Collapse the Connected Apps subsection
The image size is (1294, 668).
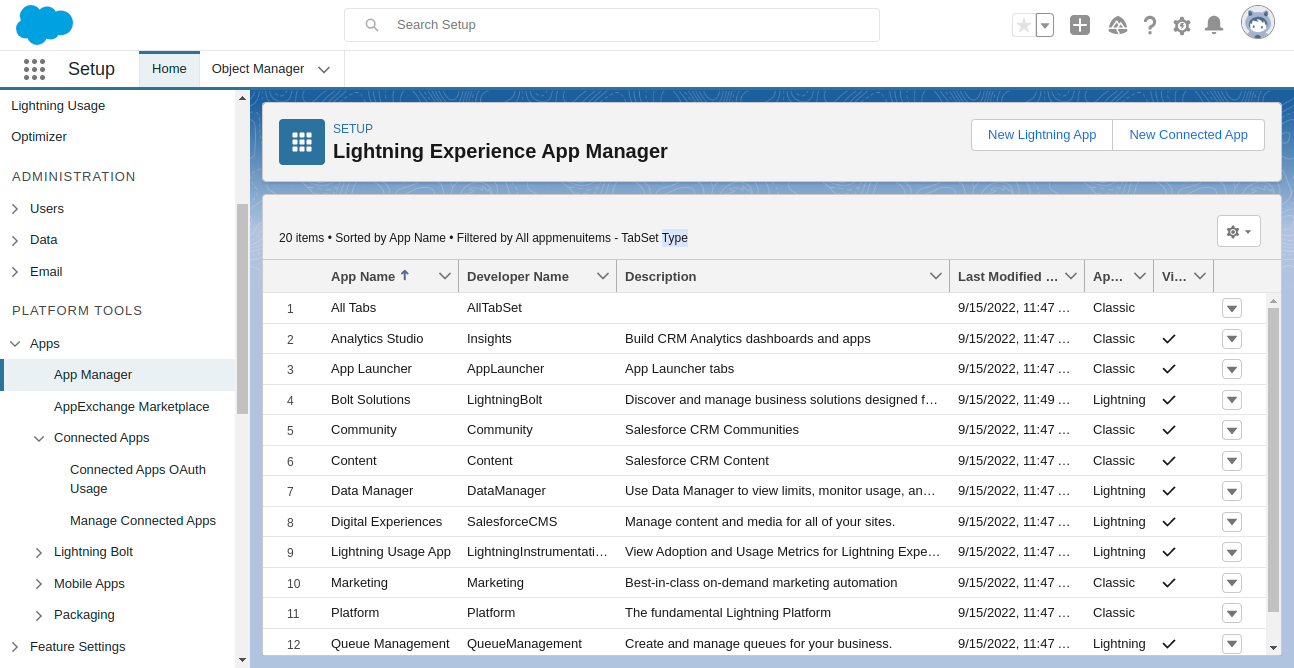pyautogui.click(x=39, y=438)
